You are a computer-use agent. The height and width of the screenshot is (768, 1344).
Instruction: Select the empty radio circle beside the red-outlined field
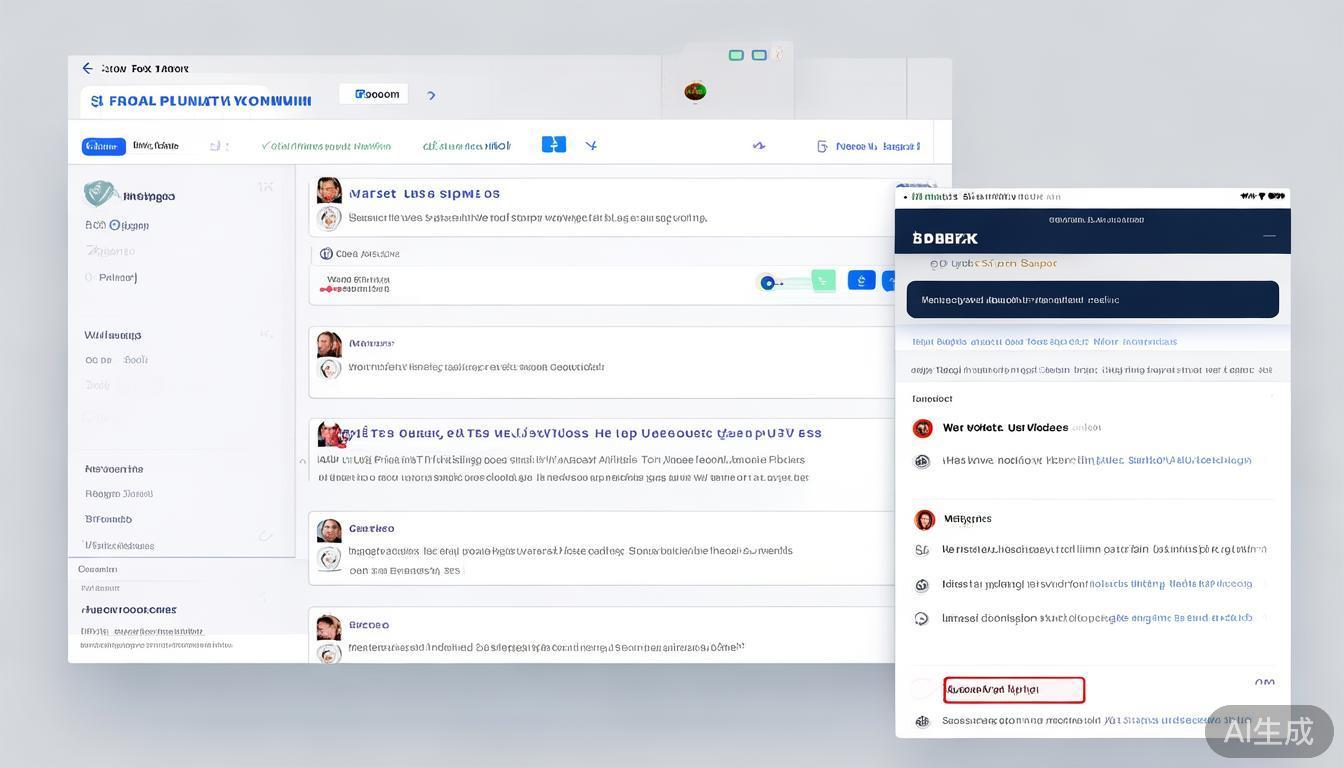pos(922,689)
